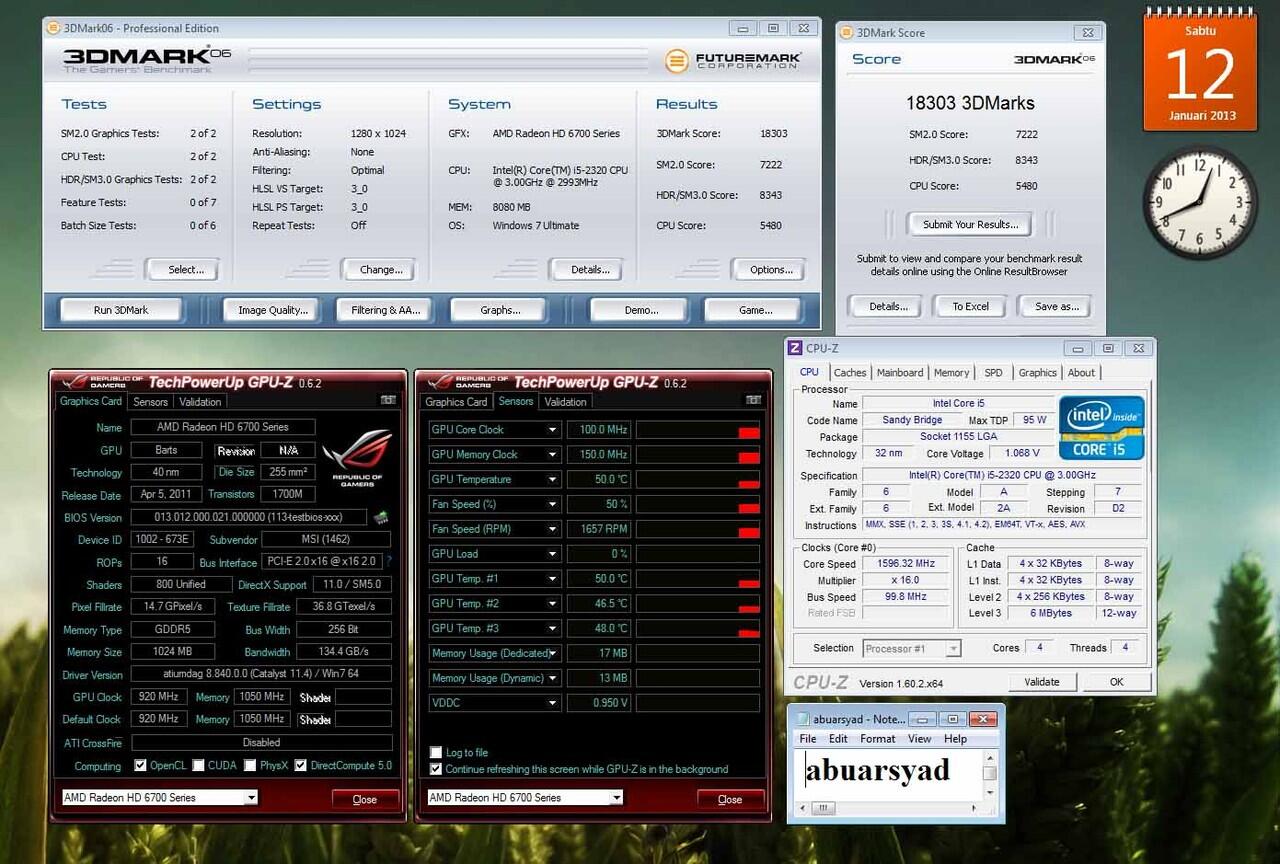The width and height of the screenshot is (1280, 864).
Task: Click the camera icon in GPU-Z Sensors window
Action: pos(754,400)
